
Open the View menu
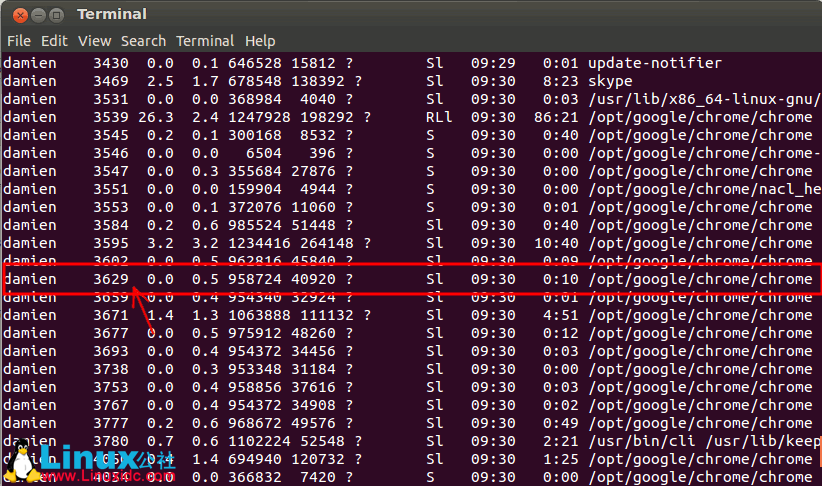pyautogui.click(x=94, y=41)
